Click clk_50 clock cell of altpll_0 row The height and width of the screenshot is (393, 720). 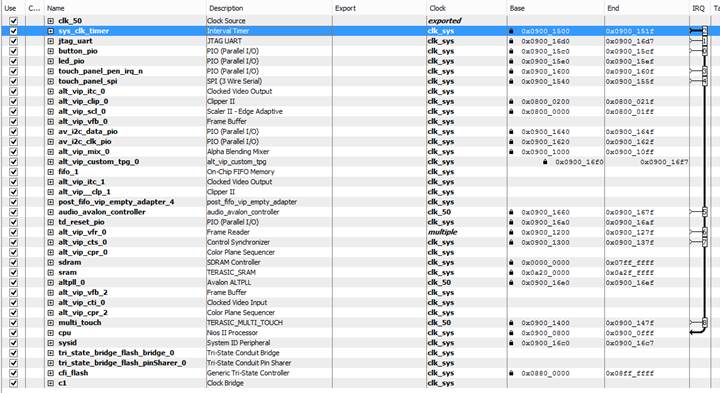pos(439,282)
